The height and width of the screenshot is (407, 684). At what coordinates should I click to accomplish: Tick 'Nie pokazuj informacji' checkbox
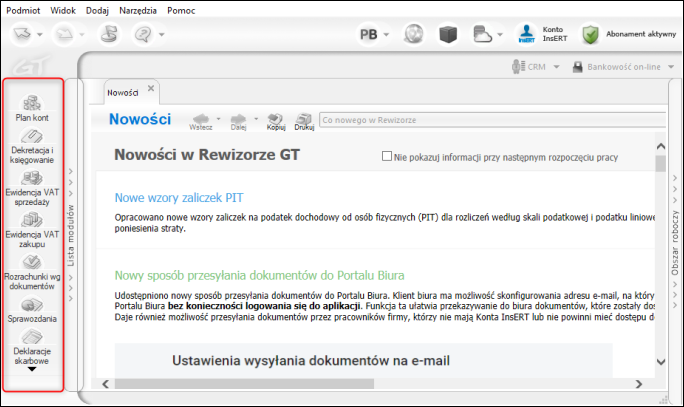(386, 156)
